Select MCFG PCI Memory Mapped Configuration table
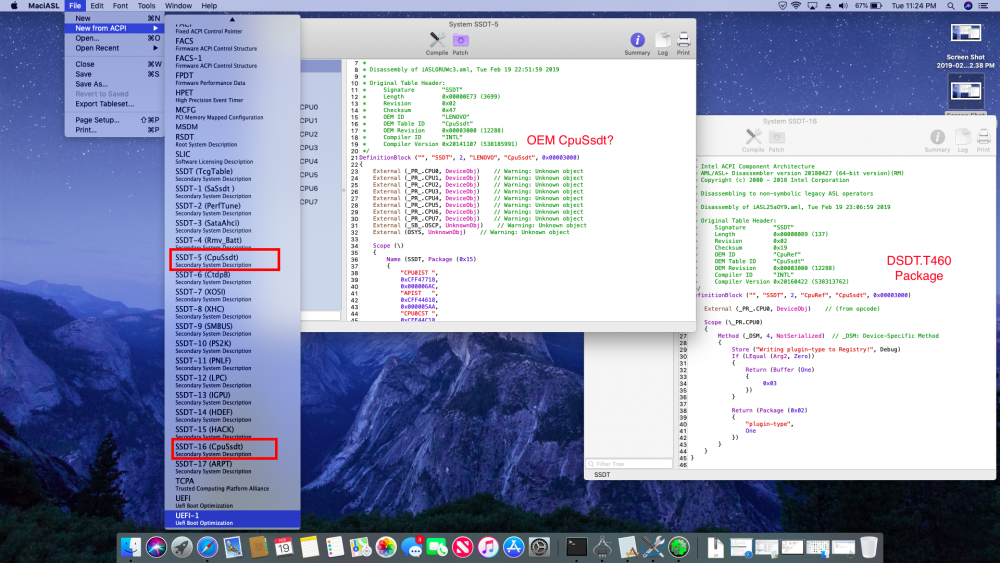Viewport: 1000px width, 563px height. pyautogui.click(x=232, y=113)
